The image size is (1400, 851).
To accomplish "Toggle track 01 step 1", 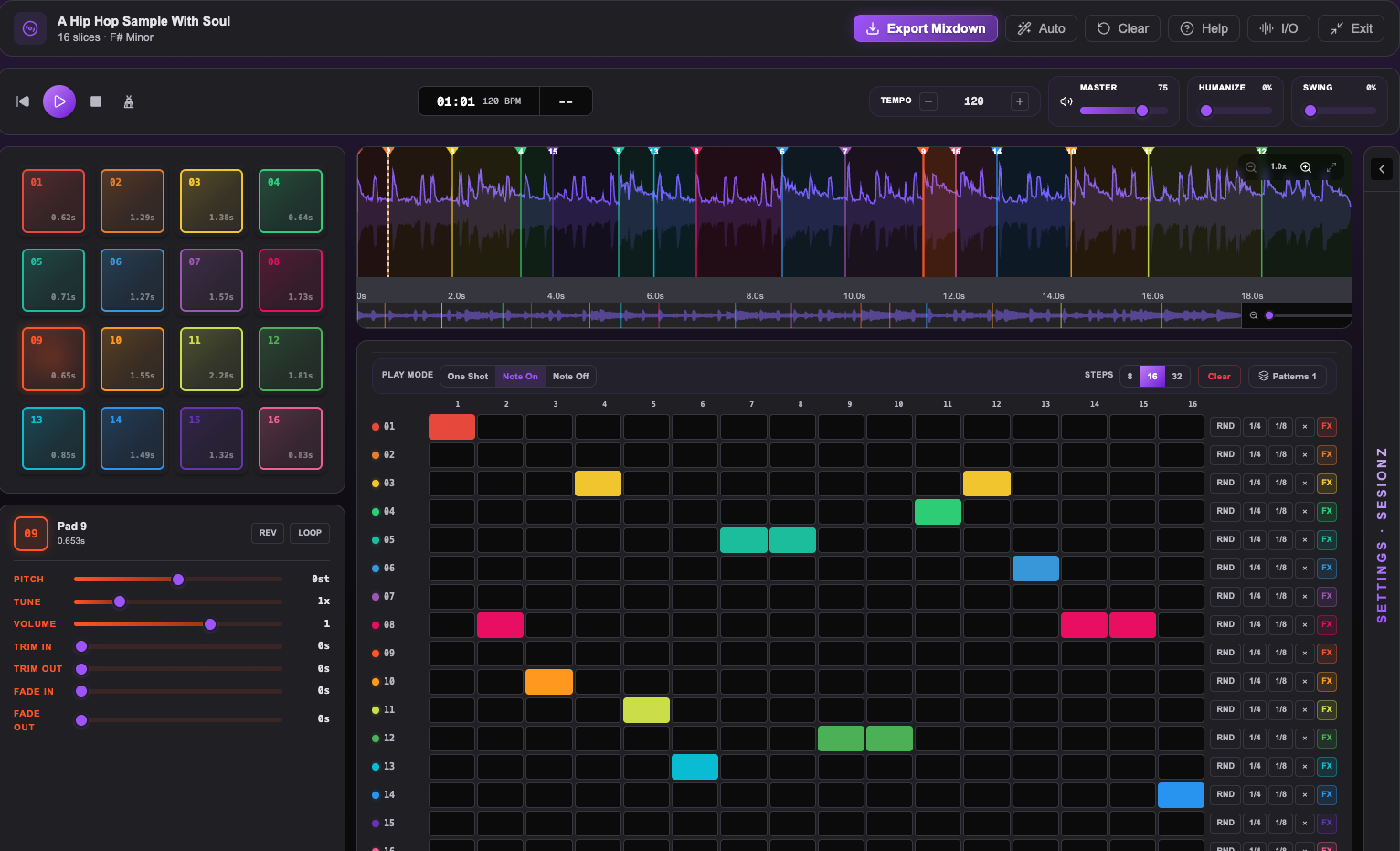I will pyautogui.click(x=451, y=427).
